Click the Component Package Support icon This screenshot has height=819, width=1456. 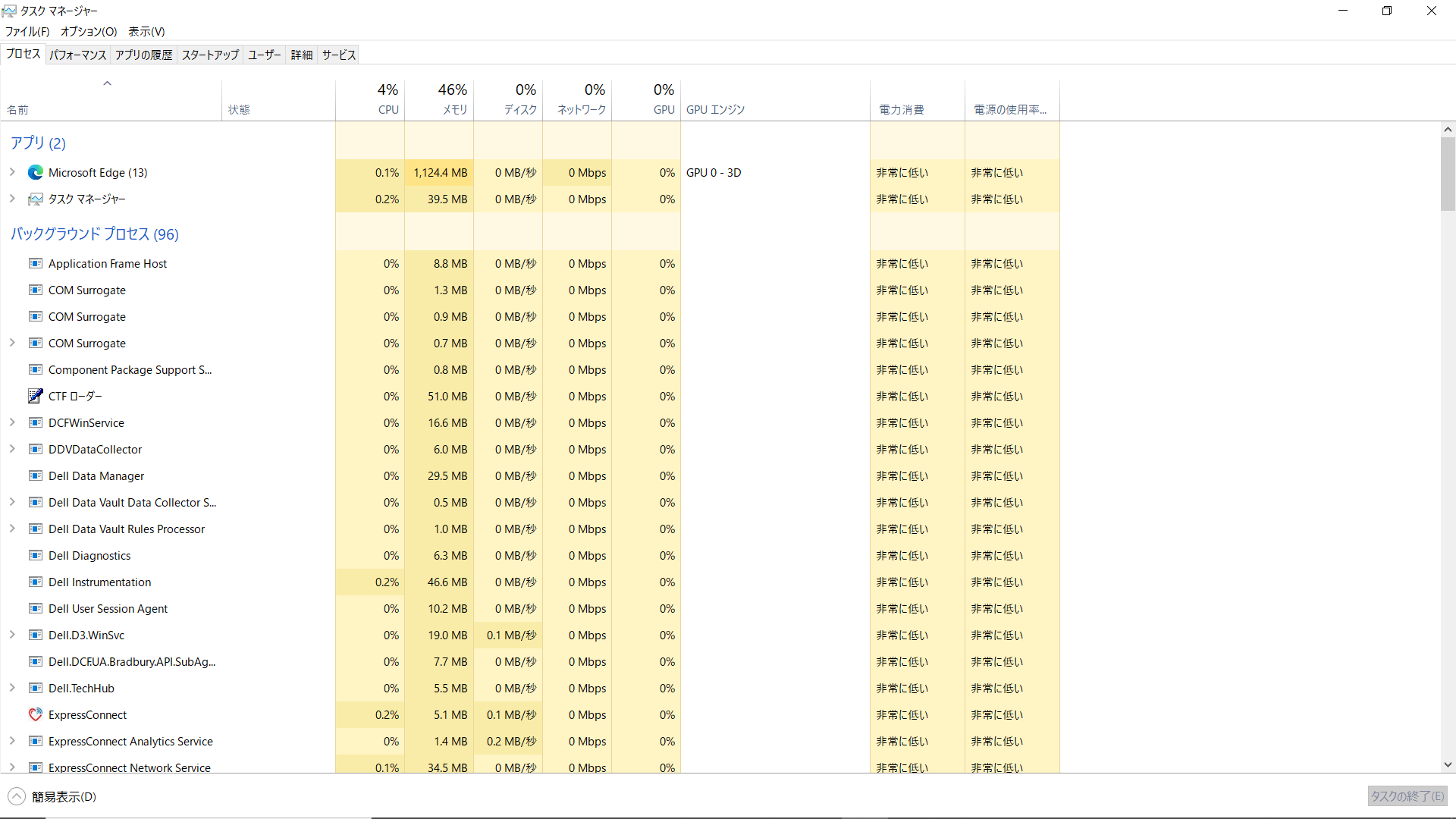click(x=36, y=370)
